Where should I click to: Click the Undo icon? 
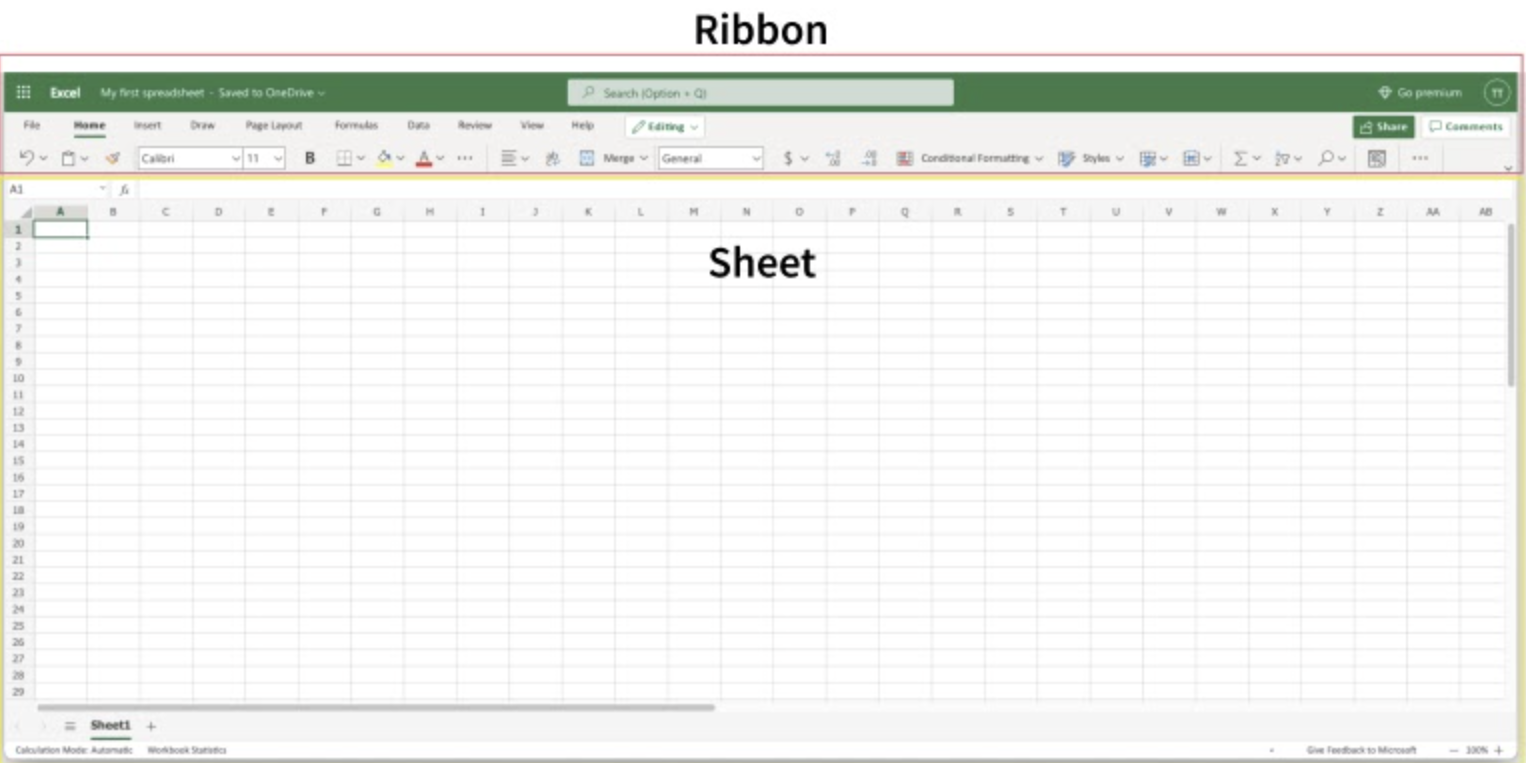point(29,157)
